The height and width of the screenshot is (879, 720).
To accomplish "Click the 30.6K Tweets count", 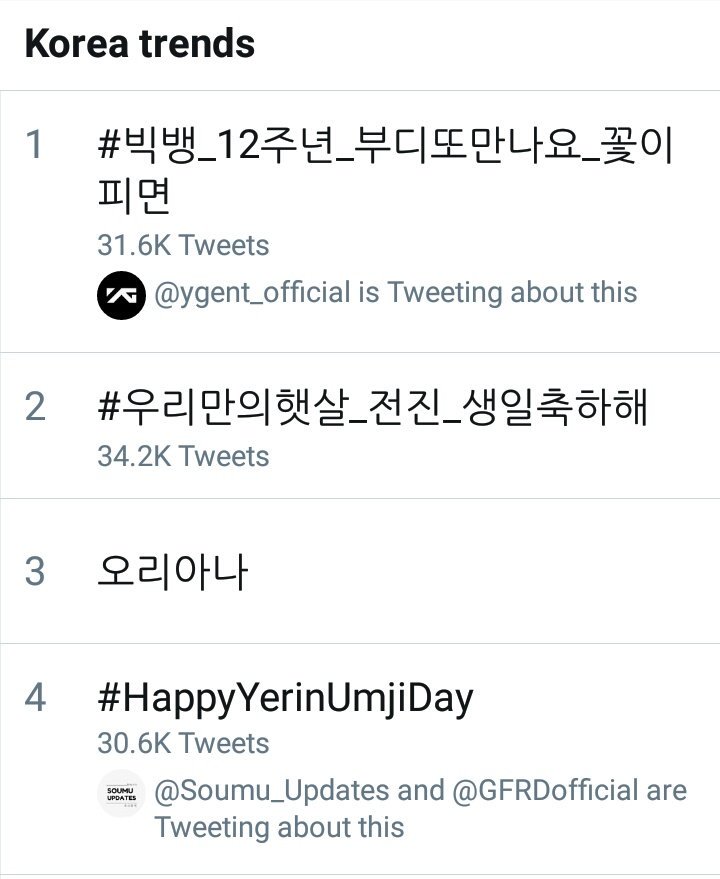I will pos(183,743).
